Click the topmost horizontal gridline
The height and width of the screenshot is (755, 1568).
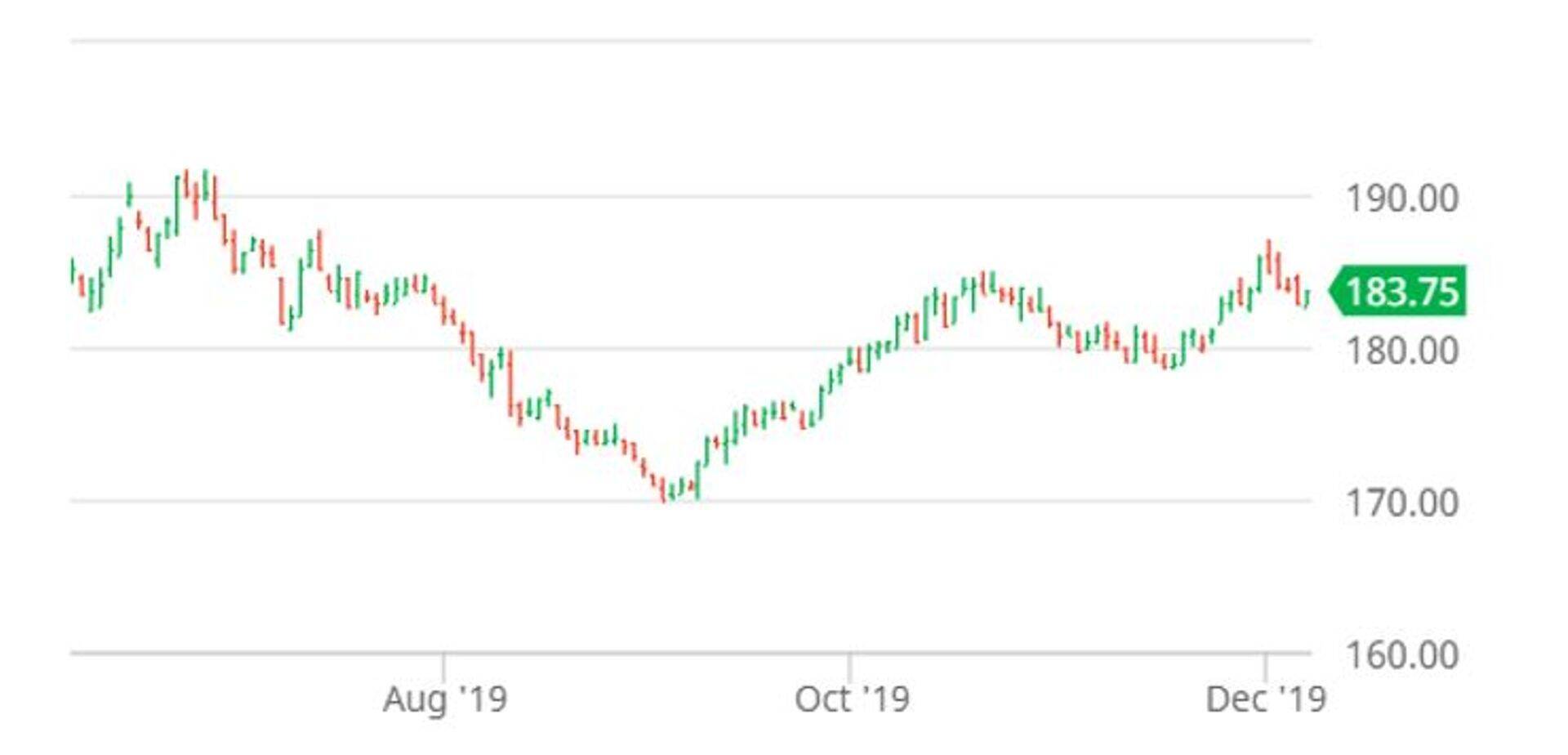pos(690,40)
